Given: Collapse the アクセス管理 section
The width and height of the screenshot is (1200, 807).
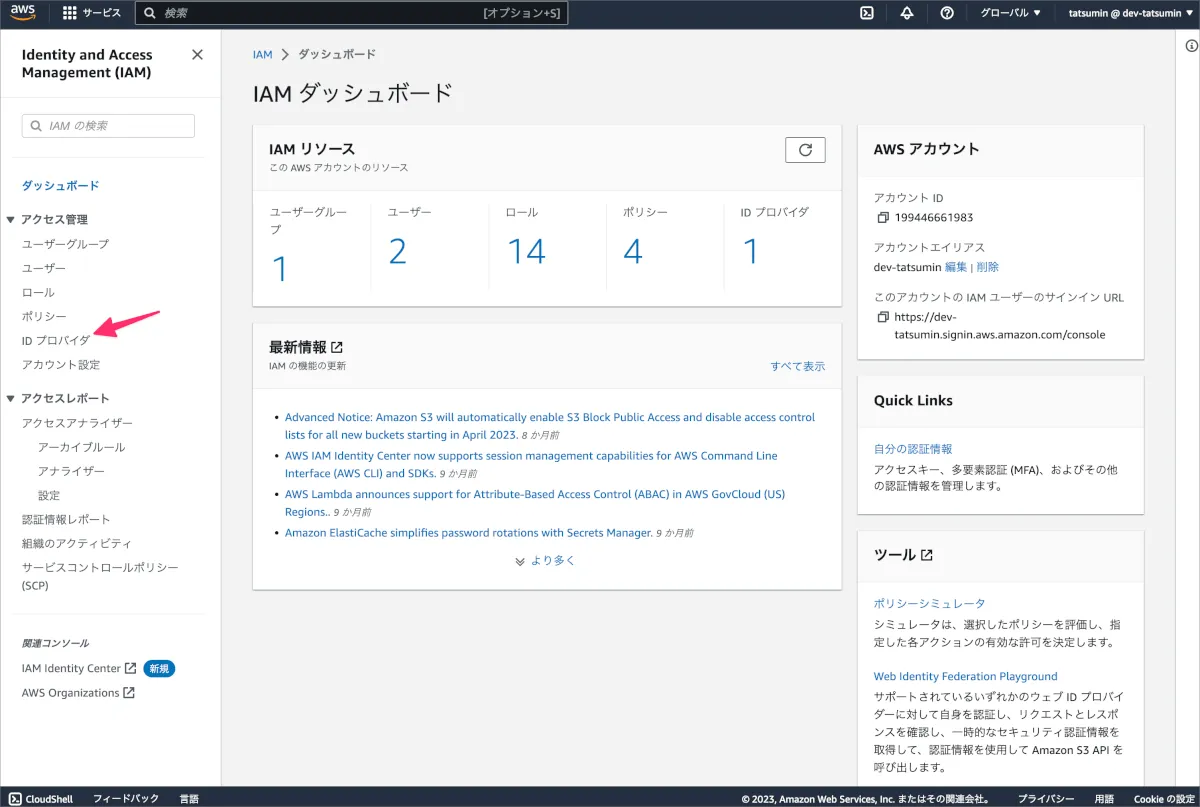Looking at the screenshot, I should pos(11,220).
